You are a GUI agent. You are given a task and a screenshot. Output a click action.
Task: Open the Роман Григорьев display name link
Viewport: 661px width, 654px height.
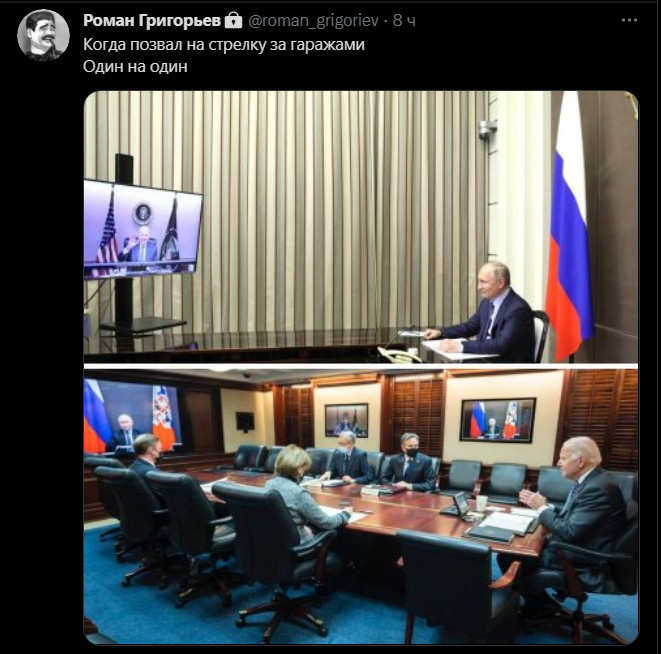pos(152,20)
